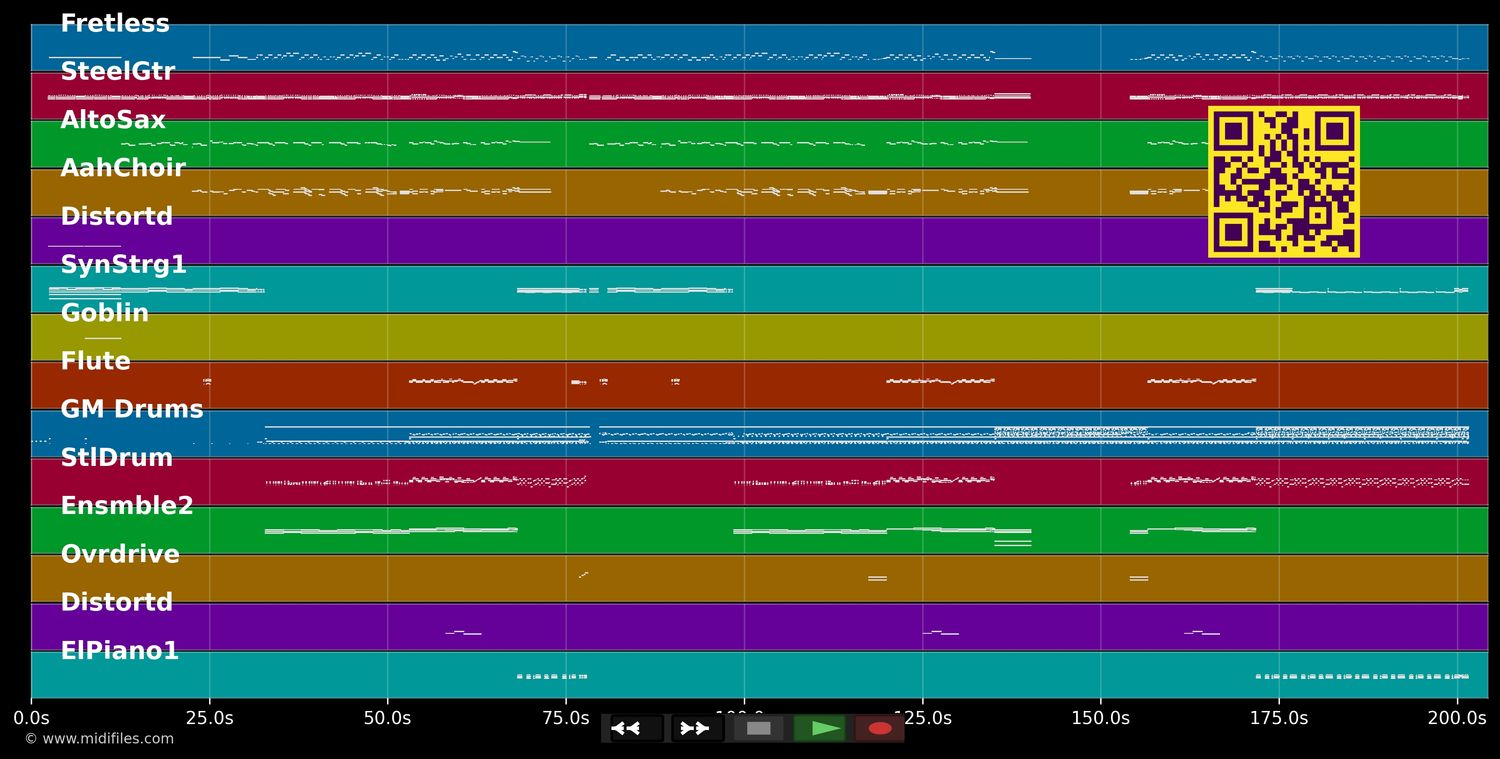Start playback with the green play button
1500x759 pixels.
(819, 728)
